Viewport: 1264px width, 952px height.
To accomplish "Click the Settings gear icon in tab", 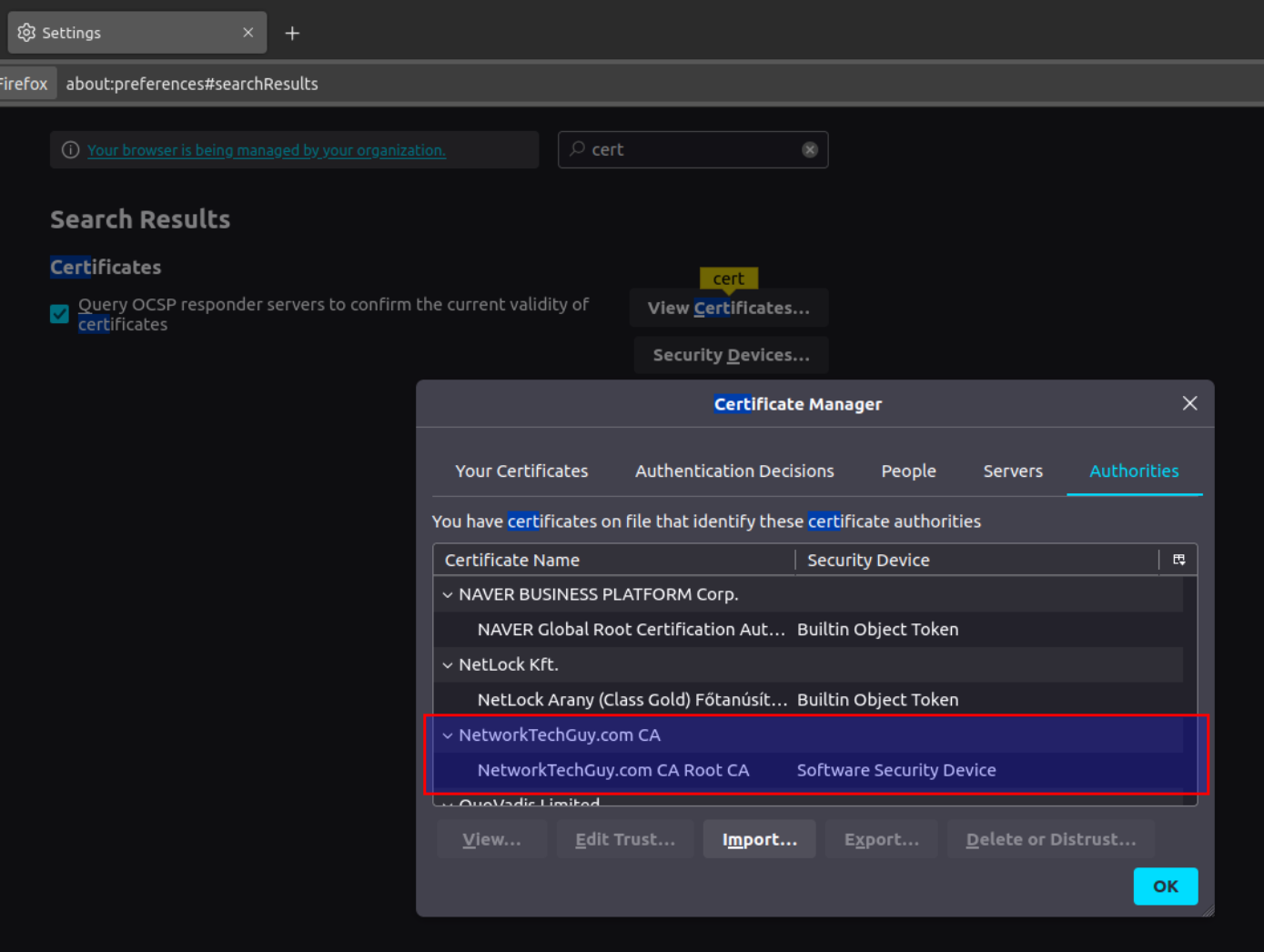I will (x=26, y=33).
